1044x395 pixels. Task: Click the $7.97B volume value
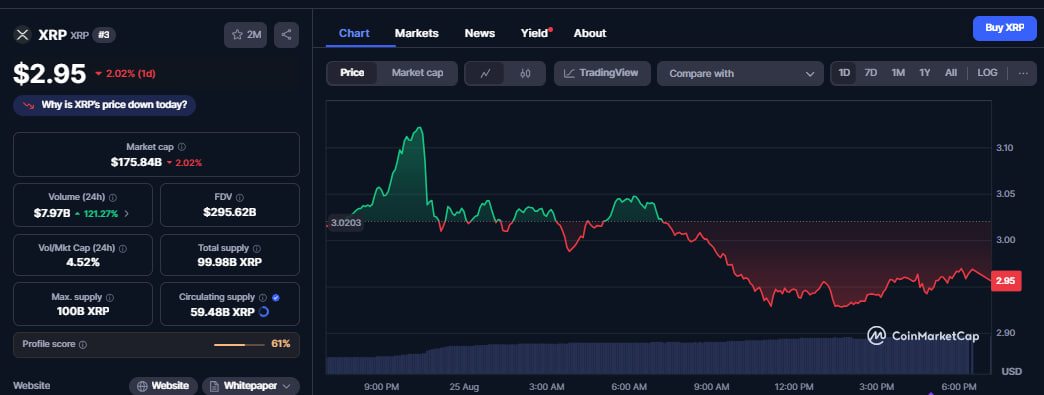51,213
